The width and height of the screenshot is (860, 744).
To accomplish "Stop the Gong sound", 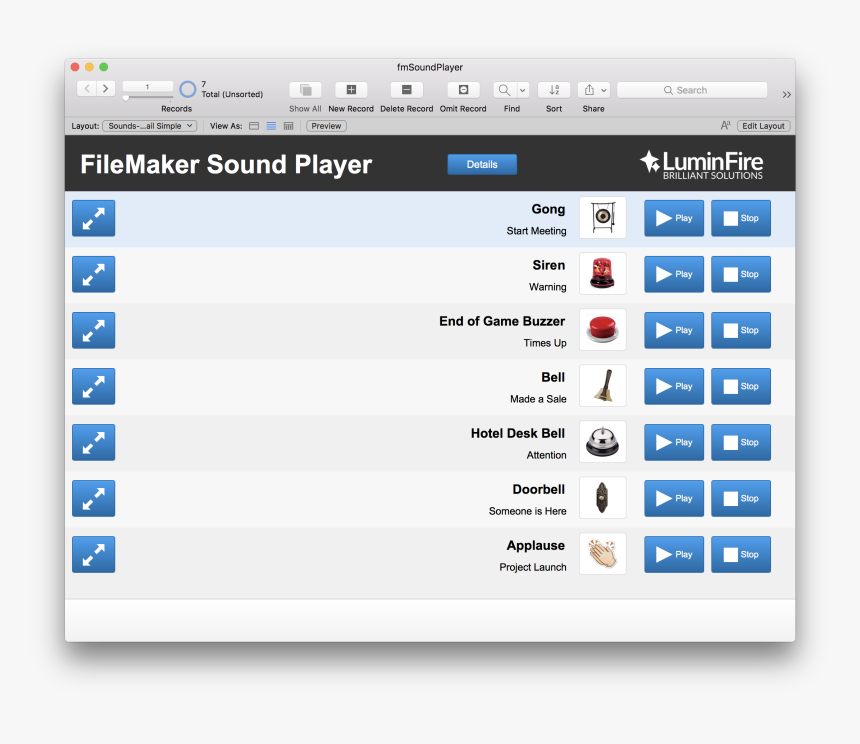I will (x=741, y=218).
